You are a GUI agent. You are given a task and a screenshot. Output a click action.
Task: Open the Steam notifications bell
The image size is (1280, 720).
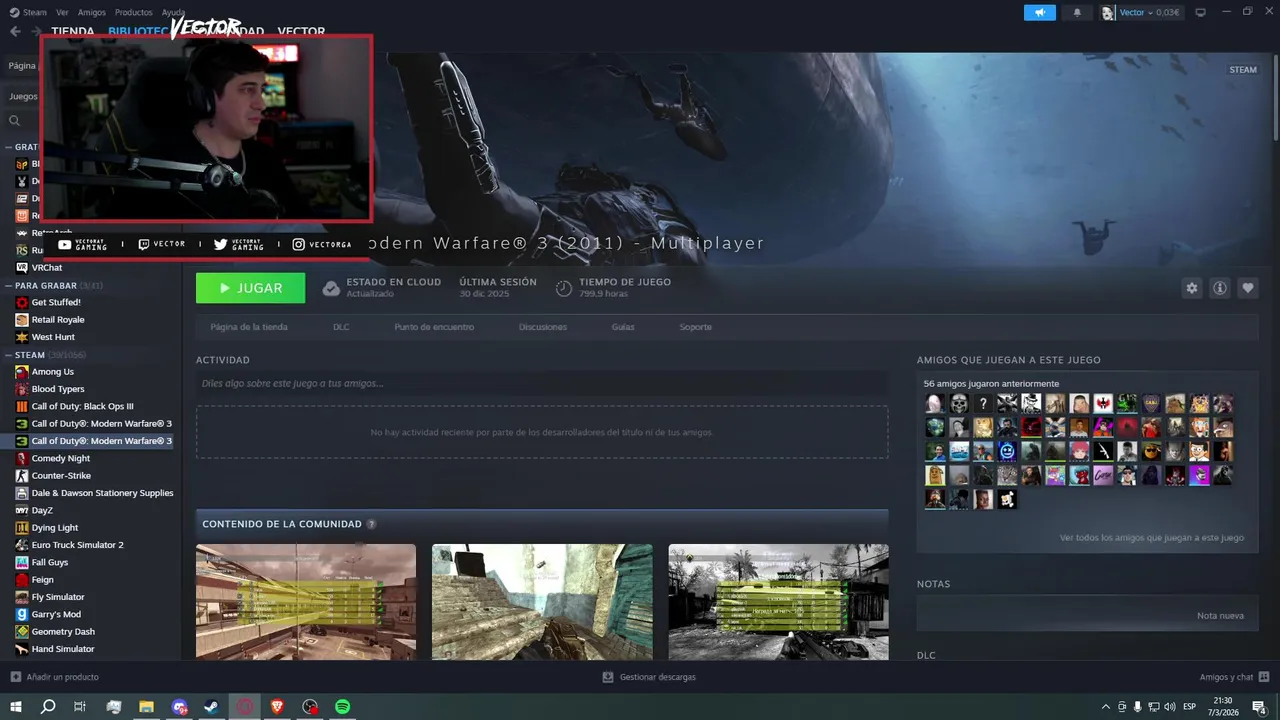tap(1077, 12)
